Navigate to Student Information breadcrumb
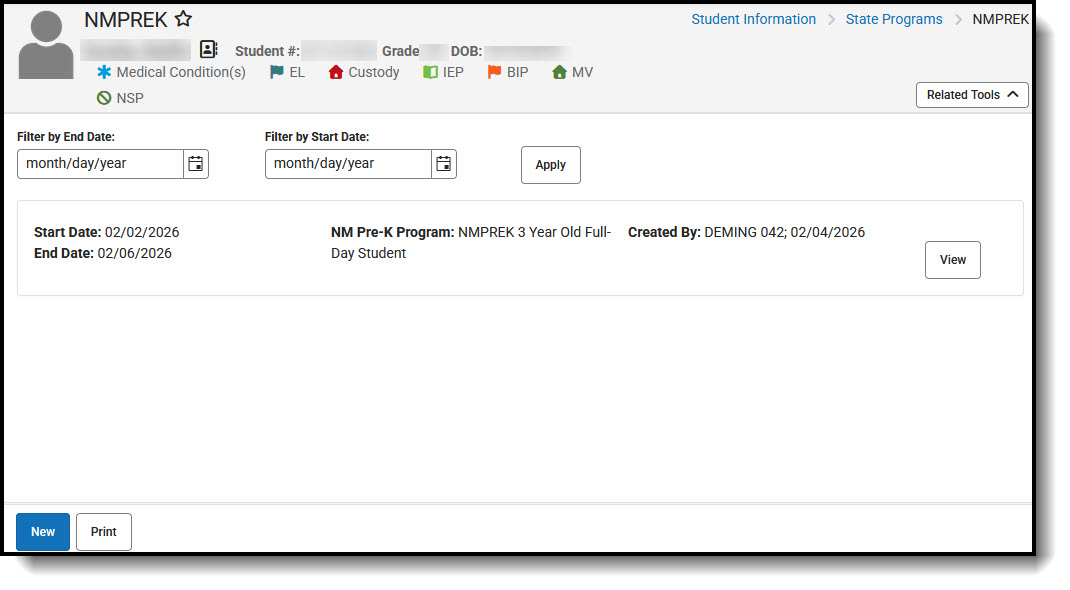Viewport: 1070px width, 590px height. 753,19
